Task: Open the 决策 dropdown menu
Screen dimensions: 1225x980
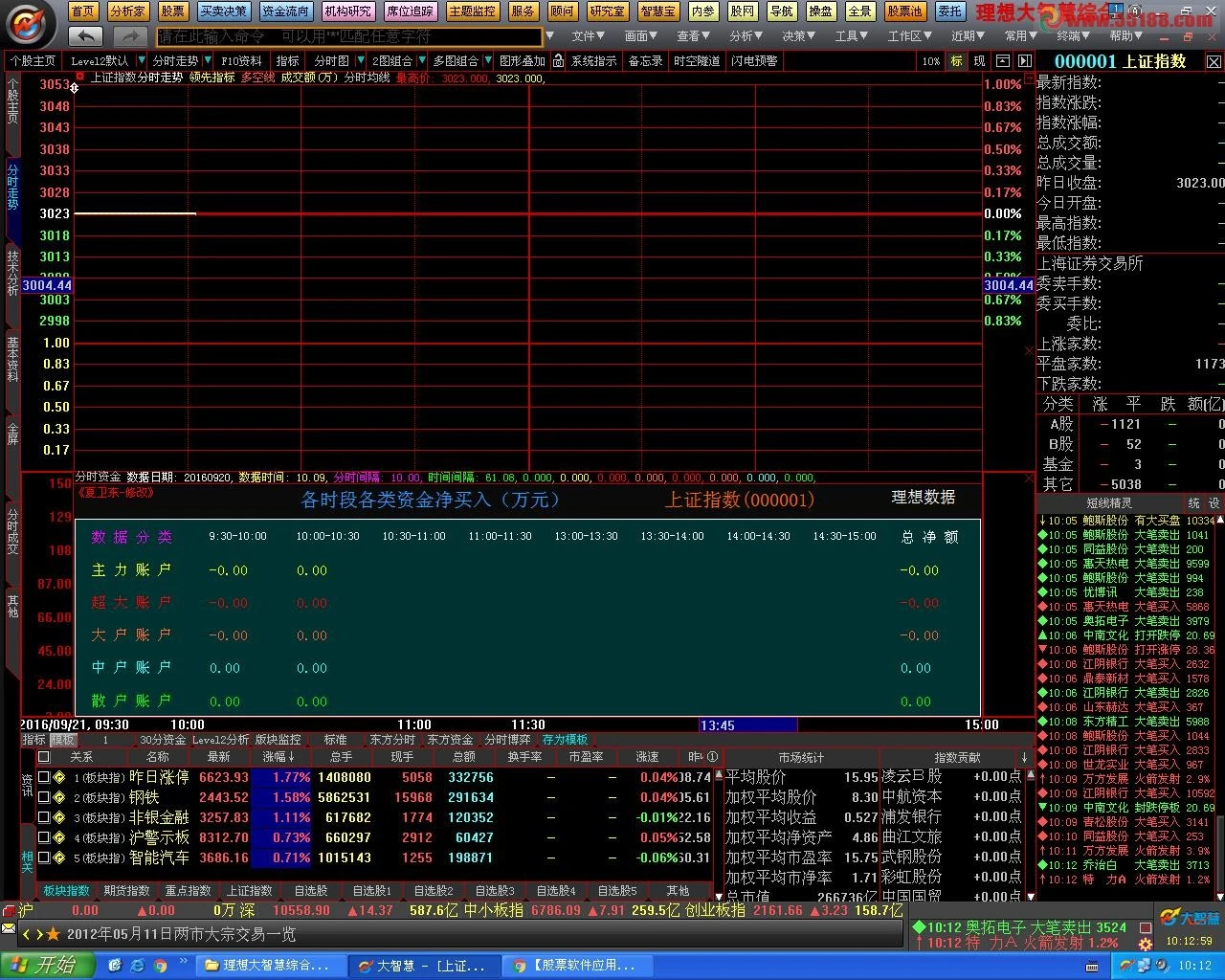Action: pos(798,36)
